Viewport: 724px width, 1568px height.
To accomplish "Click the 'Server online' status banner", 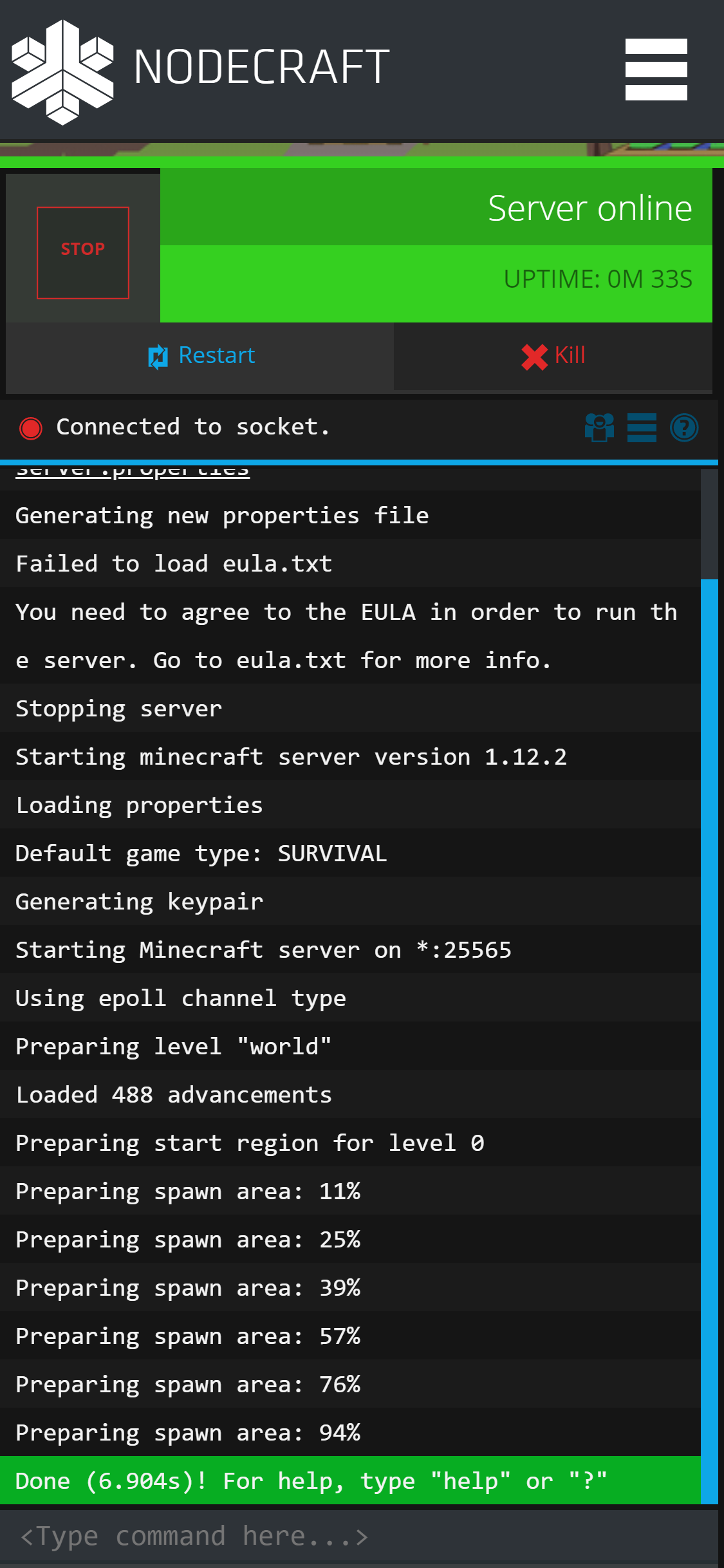I will (x=436, y=207).
